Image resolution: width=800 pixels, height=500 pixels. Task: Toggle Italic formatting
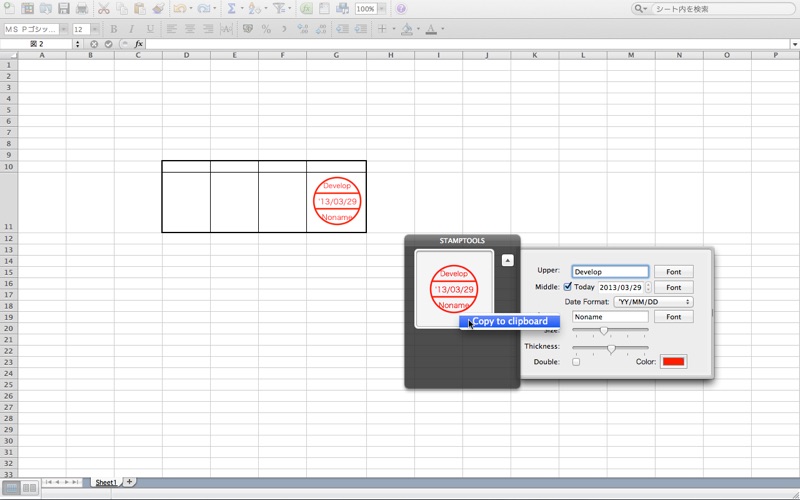tap(132, 29)
